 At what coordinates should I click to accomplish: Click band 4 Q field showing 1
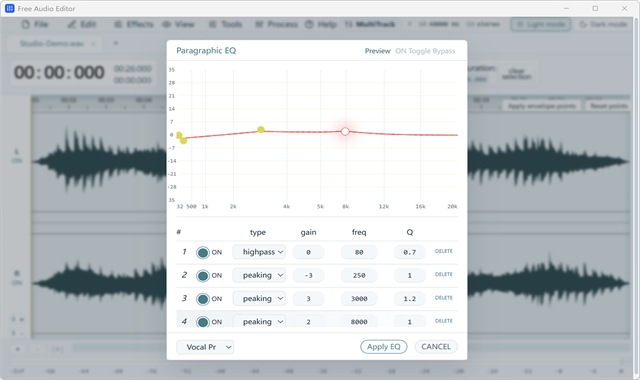tap(409, 322)
